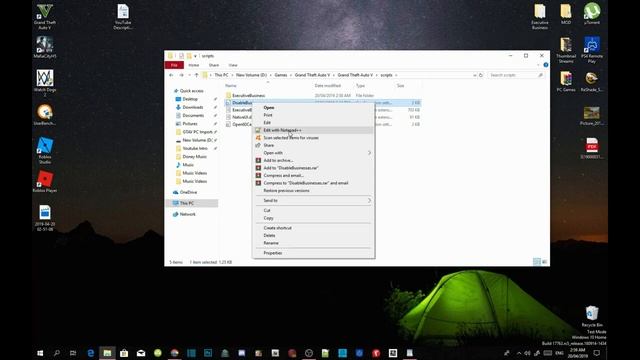
Task: Show hidden system tray icons
Action: click(519, 353)
